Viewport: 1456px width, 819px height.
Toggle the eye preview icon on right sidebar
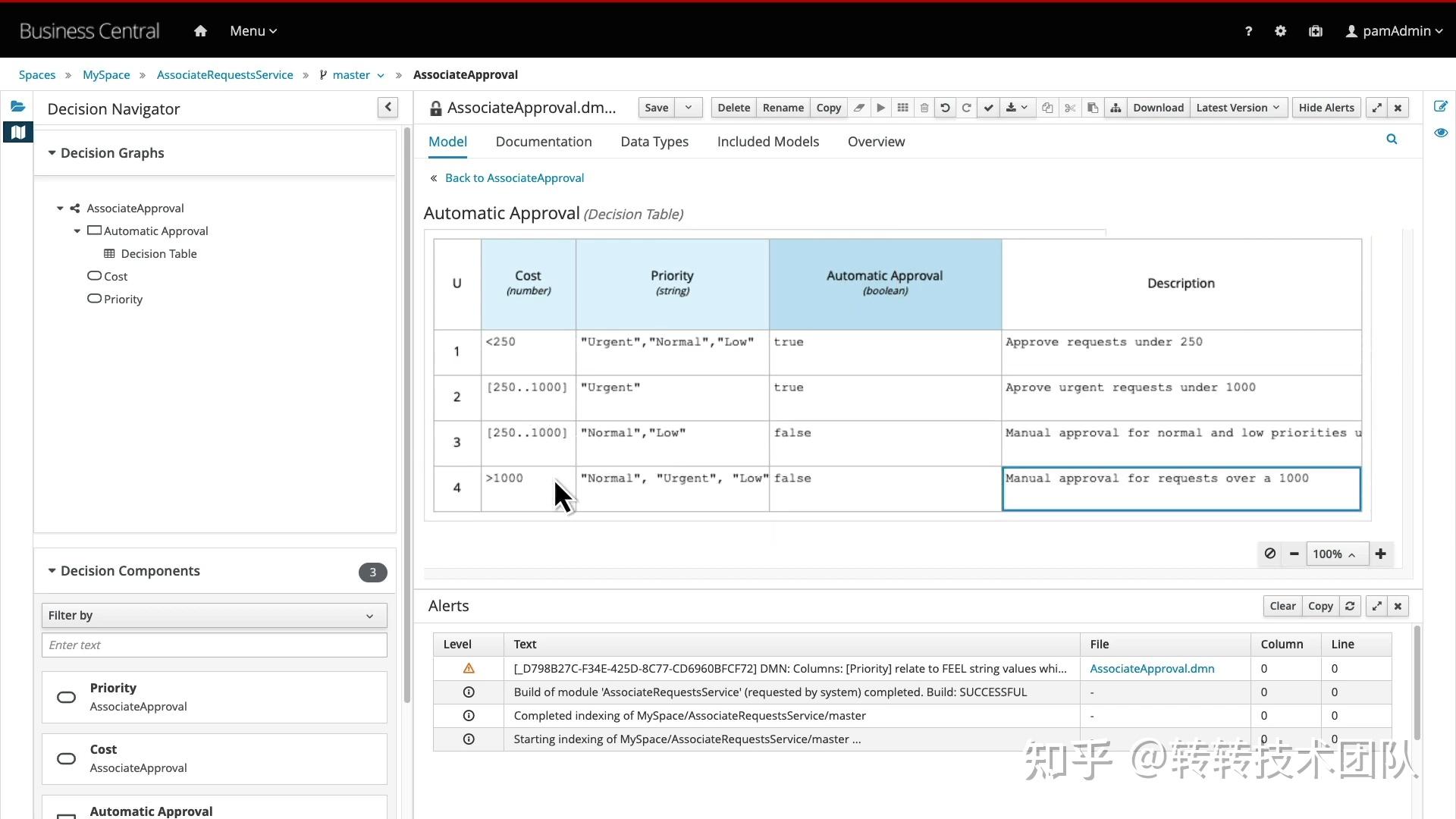pyautogui.click(x=1441, y=133)
